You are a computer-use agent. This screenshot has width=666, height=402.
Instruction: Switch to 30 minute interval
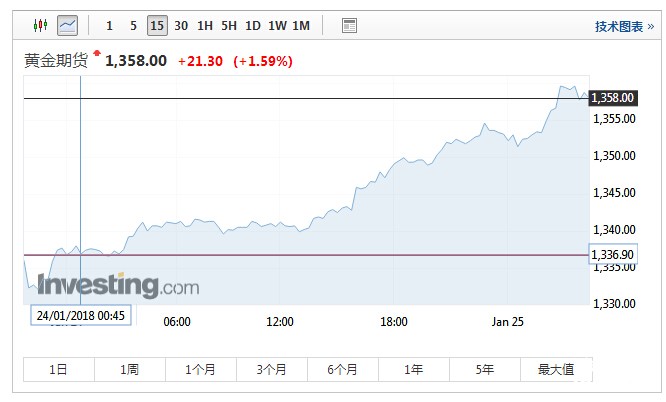tap(181, 25)
